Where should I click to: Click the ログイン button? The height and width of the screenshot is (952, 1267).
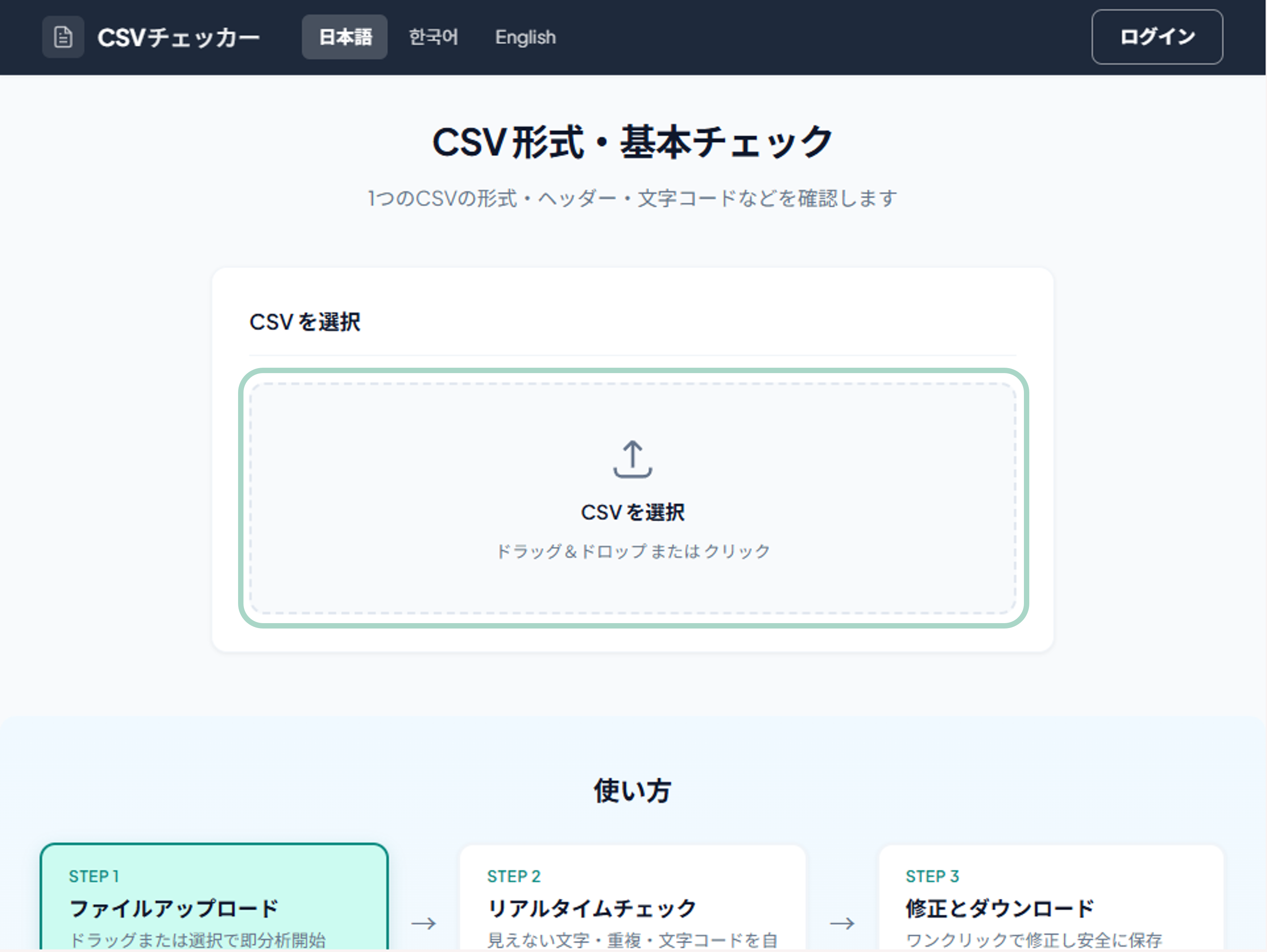[x=1157, y=37]
